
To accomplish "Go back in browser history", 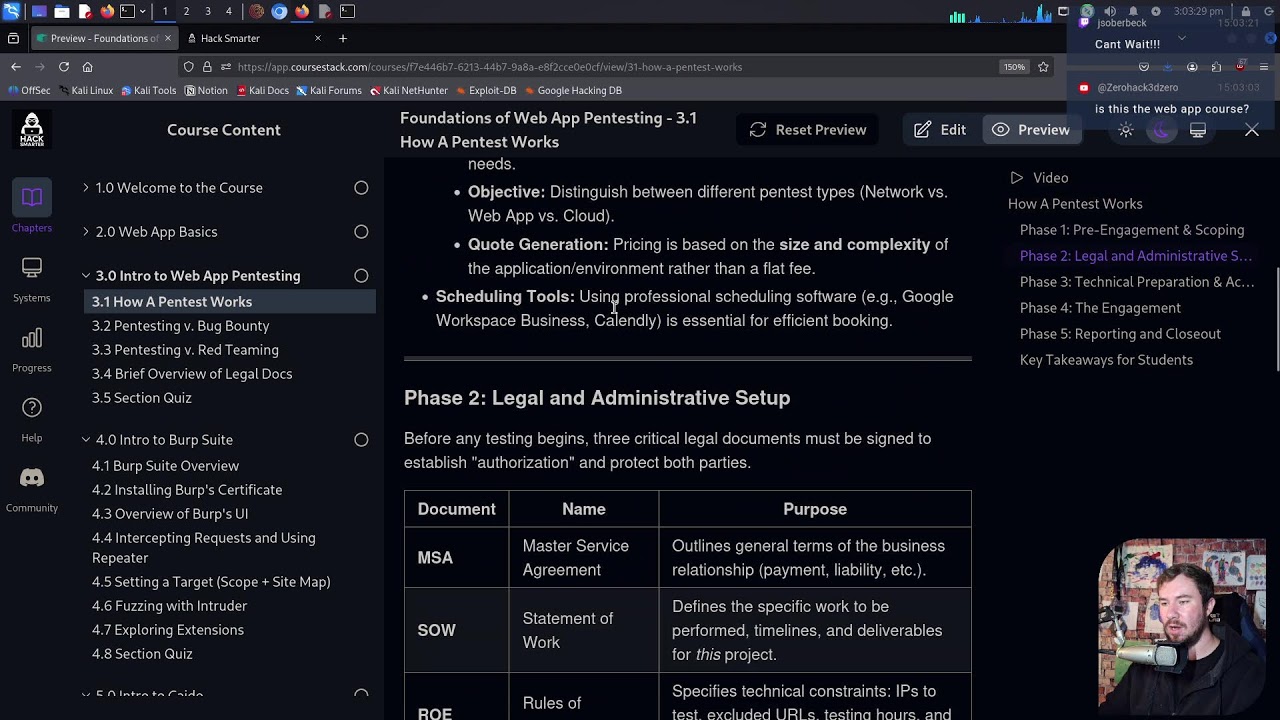I will tap(16, 67).
